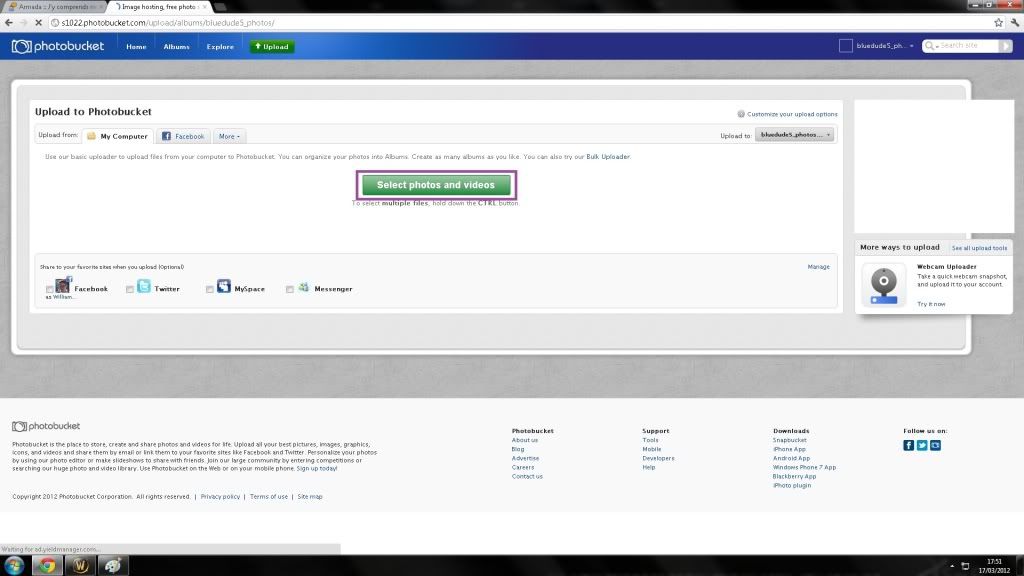The image size is (1024, 576).
Task: Click the Manage link for sharing sites
Action: point(818,266)
